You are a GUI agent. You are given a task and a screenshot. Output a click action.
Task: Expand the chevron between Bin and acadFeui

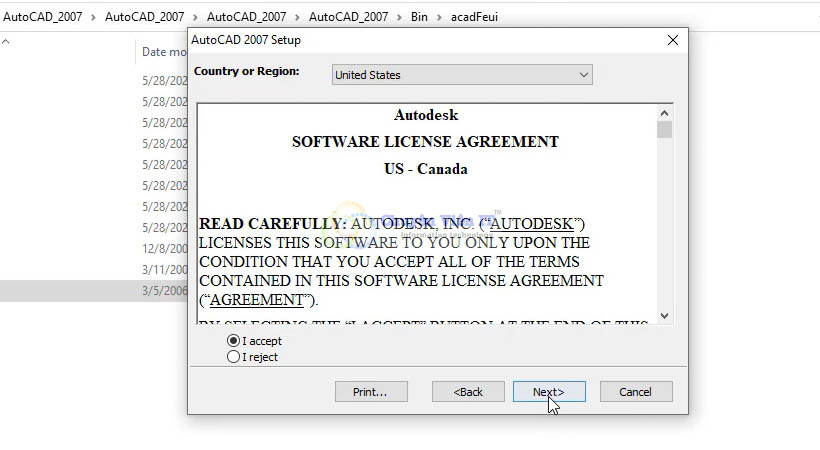pos(439,17)
